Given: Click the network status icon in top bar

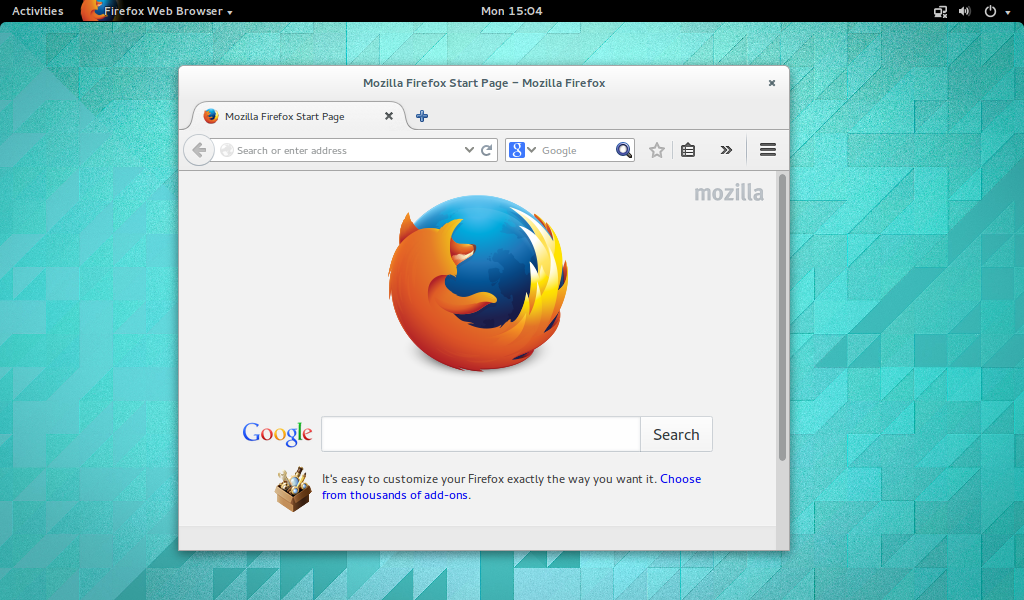Looking at the screenshot, I should click(940, 11).
